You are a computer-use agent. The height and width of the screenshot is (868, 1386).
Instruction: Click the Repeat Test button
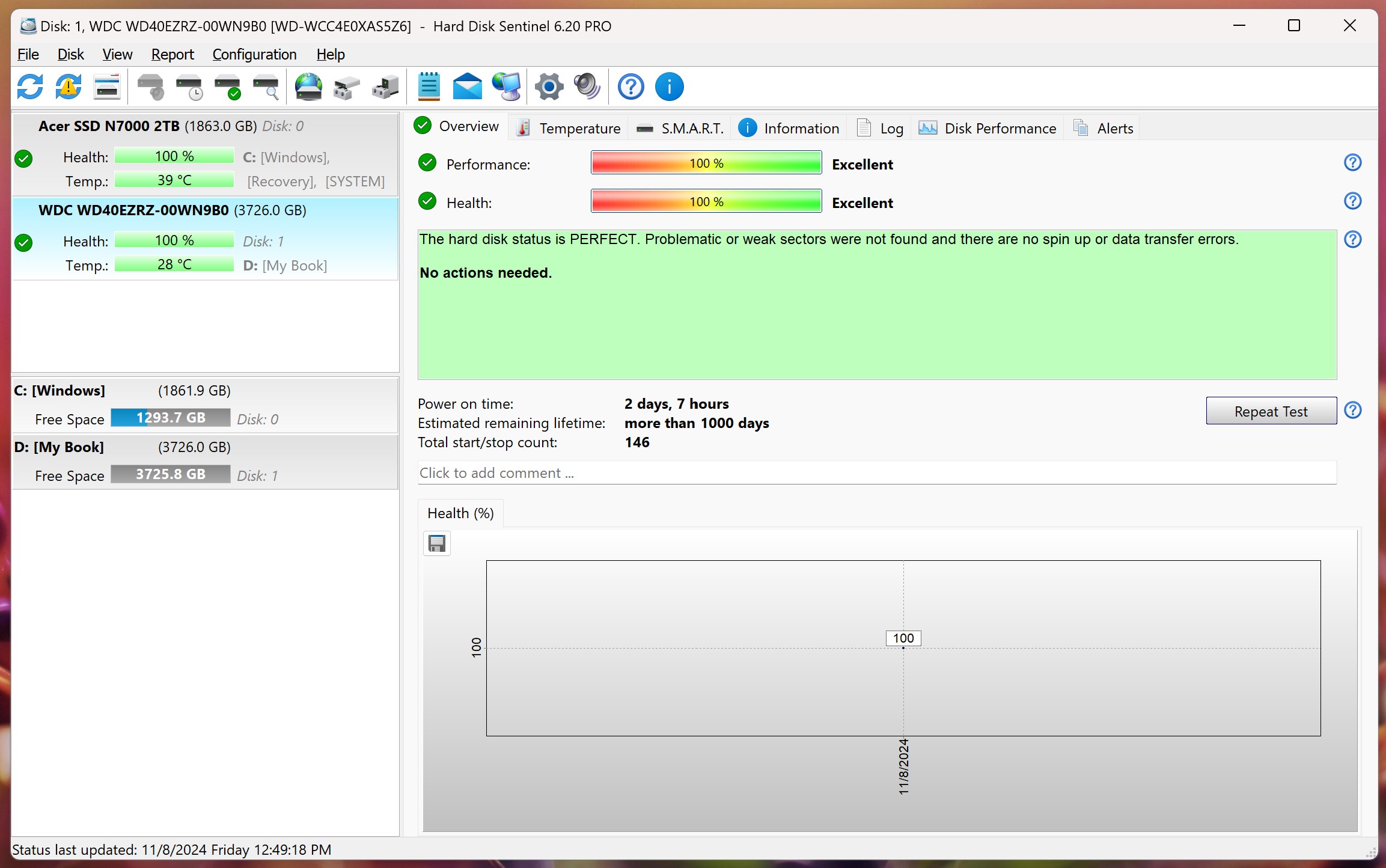[x=1271, y=411]
